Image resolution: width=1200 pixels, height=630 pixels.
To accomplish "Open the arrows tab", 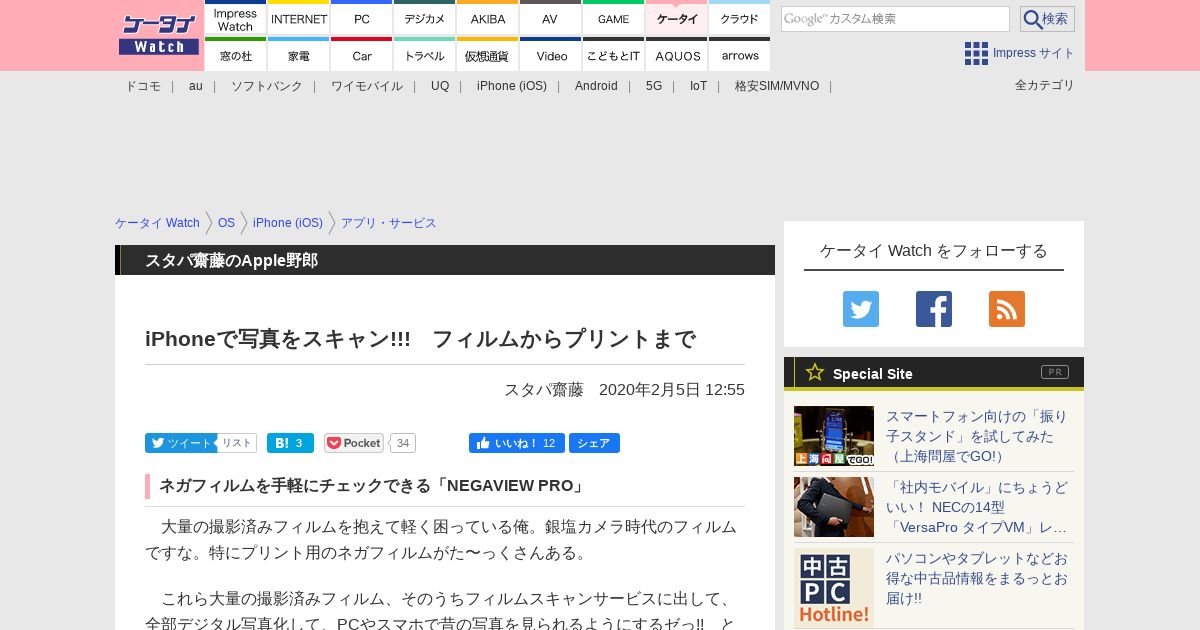I will (740, 55).
